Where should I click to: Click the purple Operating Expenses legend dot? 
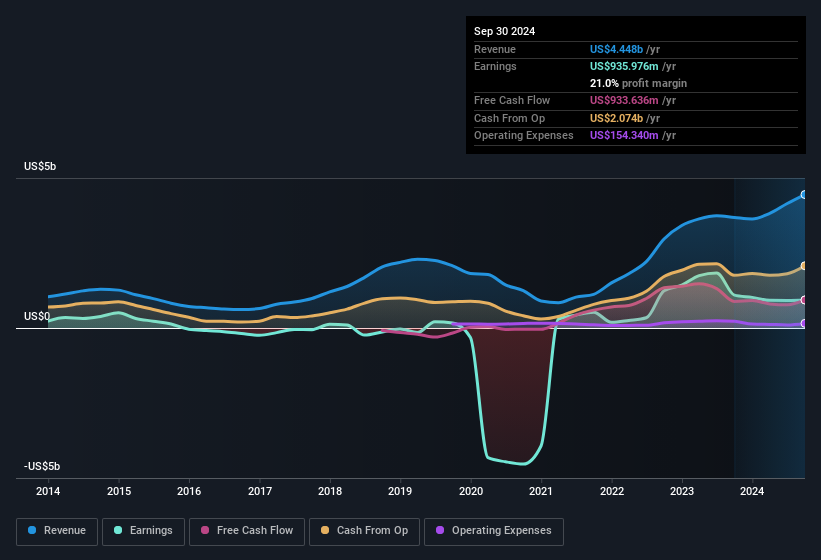coord(439,531)
